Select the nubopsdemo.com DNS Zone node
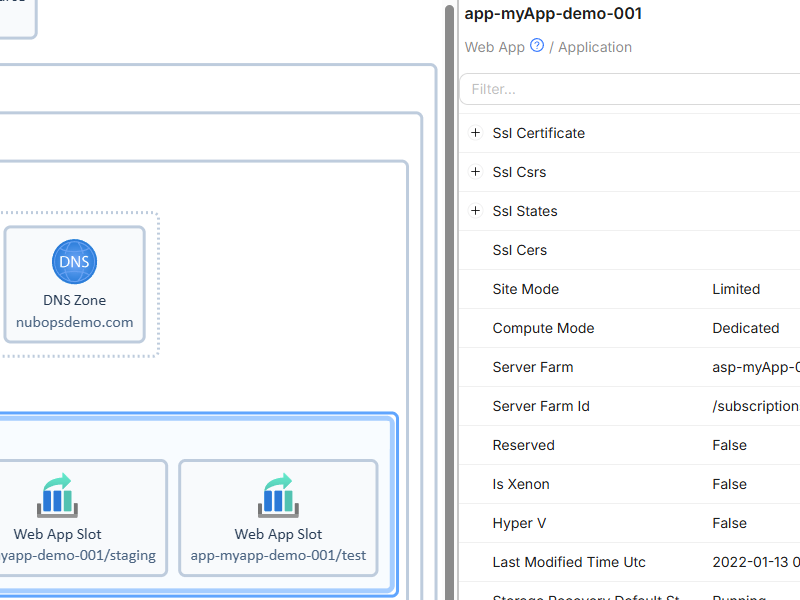This screenshot has height=600, width=800. 74,284
